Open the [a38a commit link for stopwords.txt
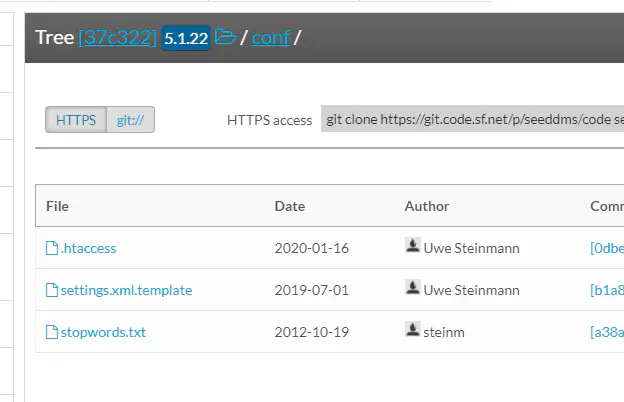The image size is (624, 402). (x=607, y=332)
